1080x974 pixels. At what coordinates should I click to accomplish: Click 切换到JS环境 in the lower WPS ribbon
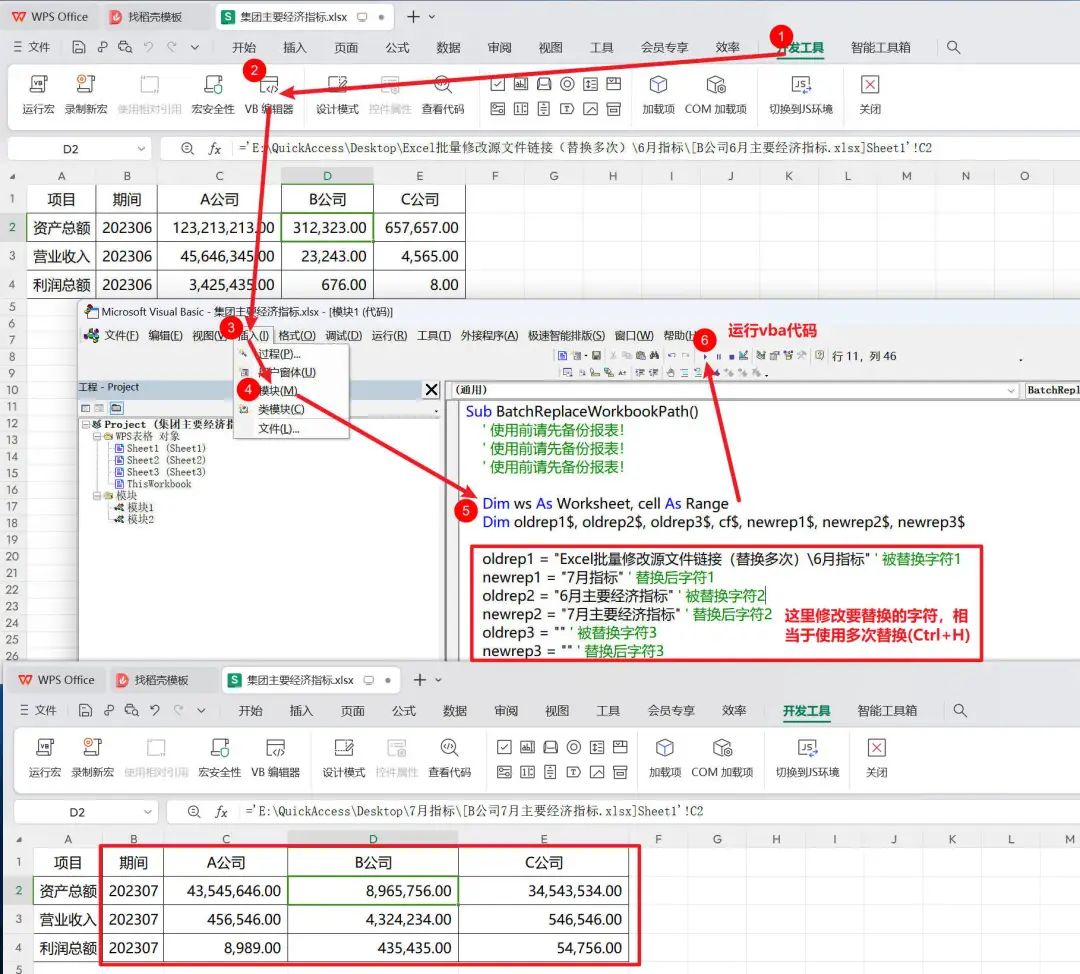(x=807, y=757)
